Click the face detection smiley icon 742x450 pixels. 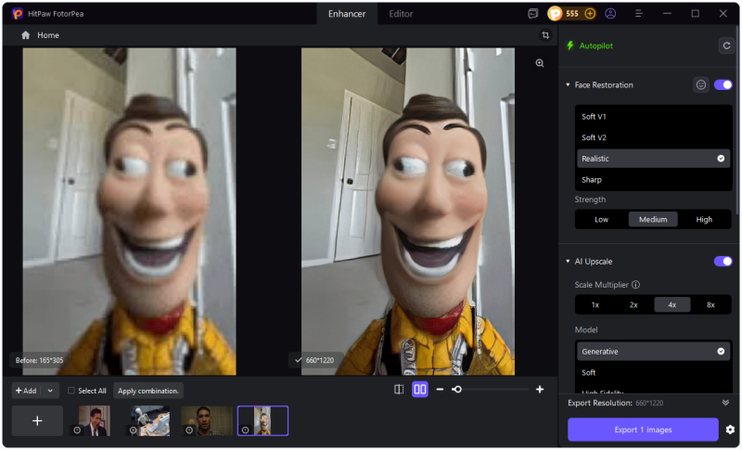click(701, 85)
